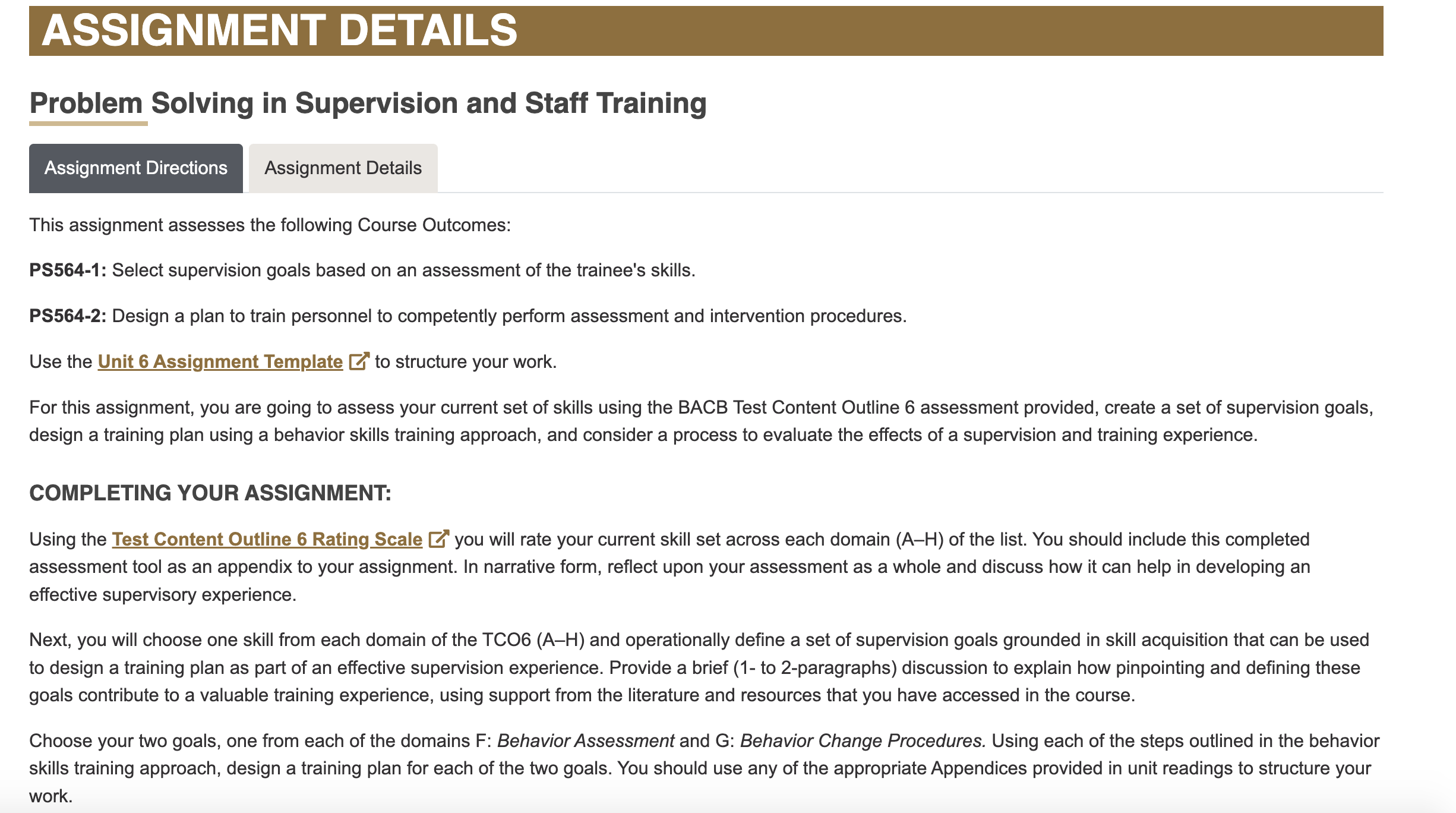Open the Test Content Outline 6 Rating Scale link
The image size is (1456, 813).
point(267,539)
